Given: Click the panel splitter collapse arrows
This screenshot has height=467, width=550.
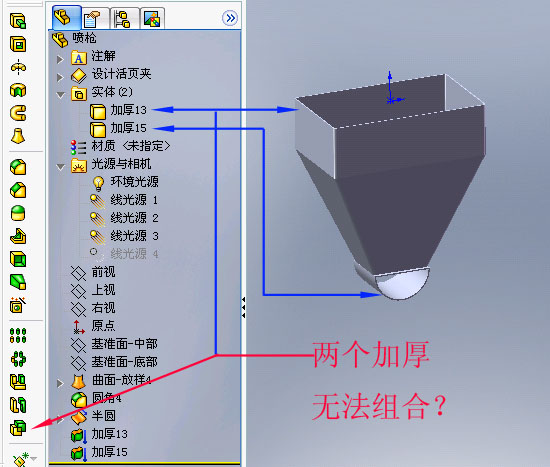Looking at the screenshot, I should pos(243,308).
